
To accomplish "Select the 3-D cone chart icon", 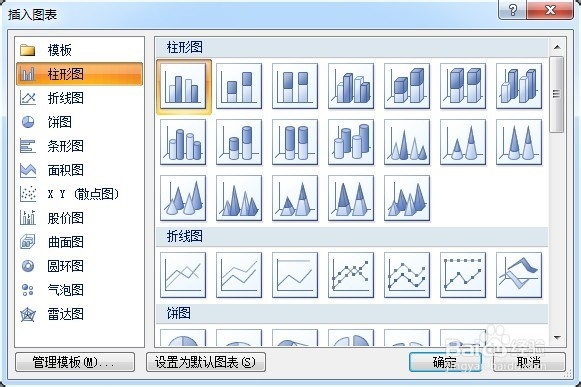I will pyautogui.click(x=183, y=198).
